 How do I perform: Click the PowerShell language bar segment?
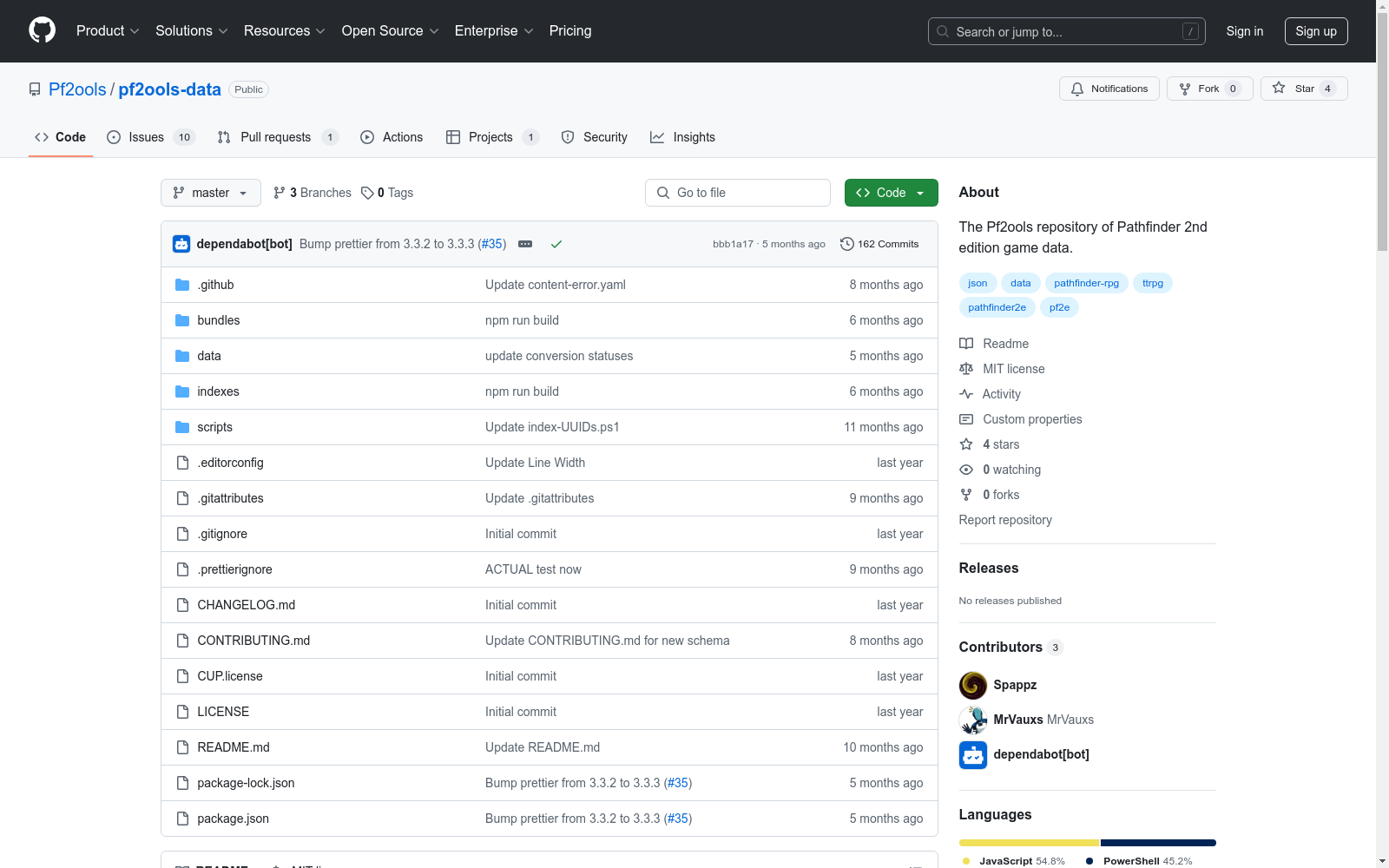[1158, 843]
